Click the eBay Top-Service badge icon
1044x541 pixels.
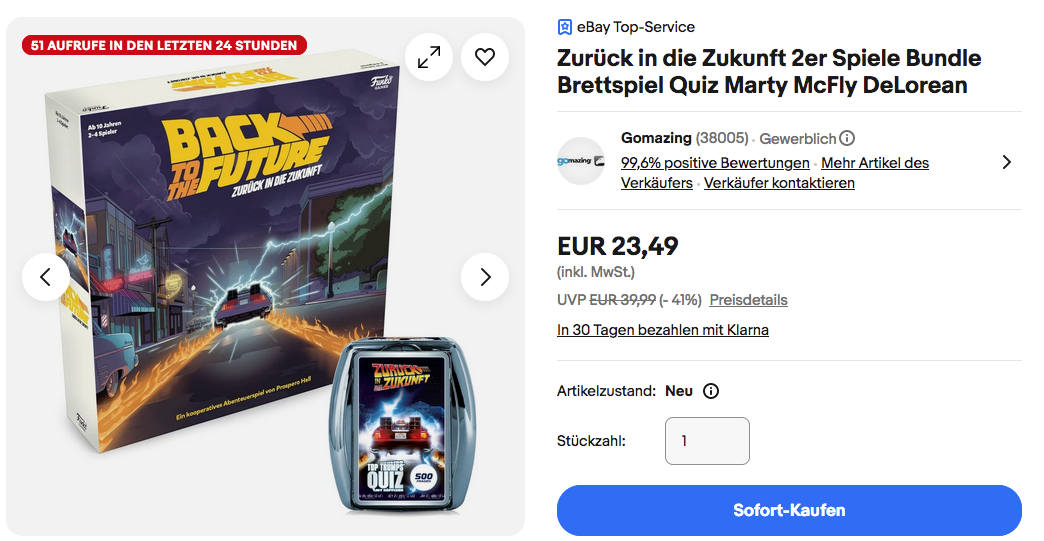565,27
